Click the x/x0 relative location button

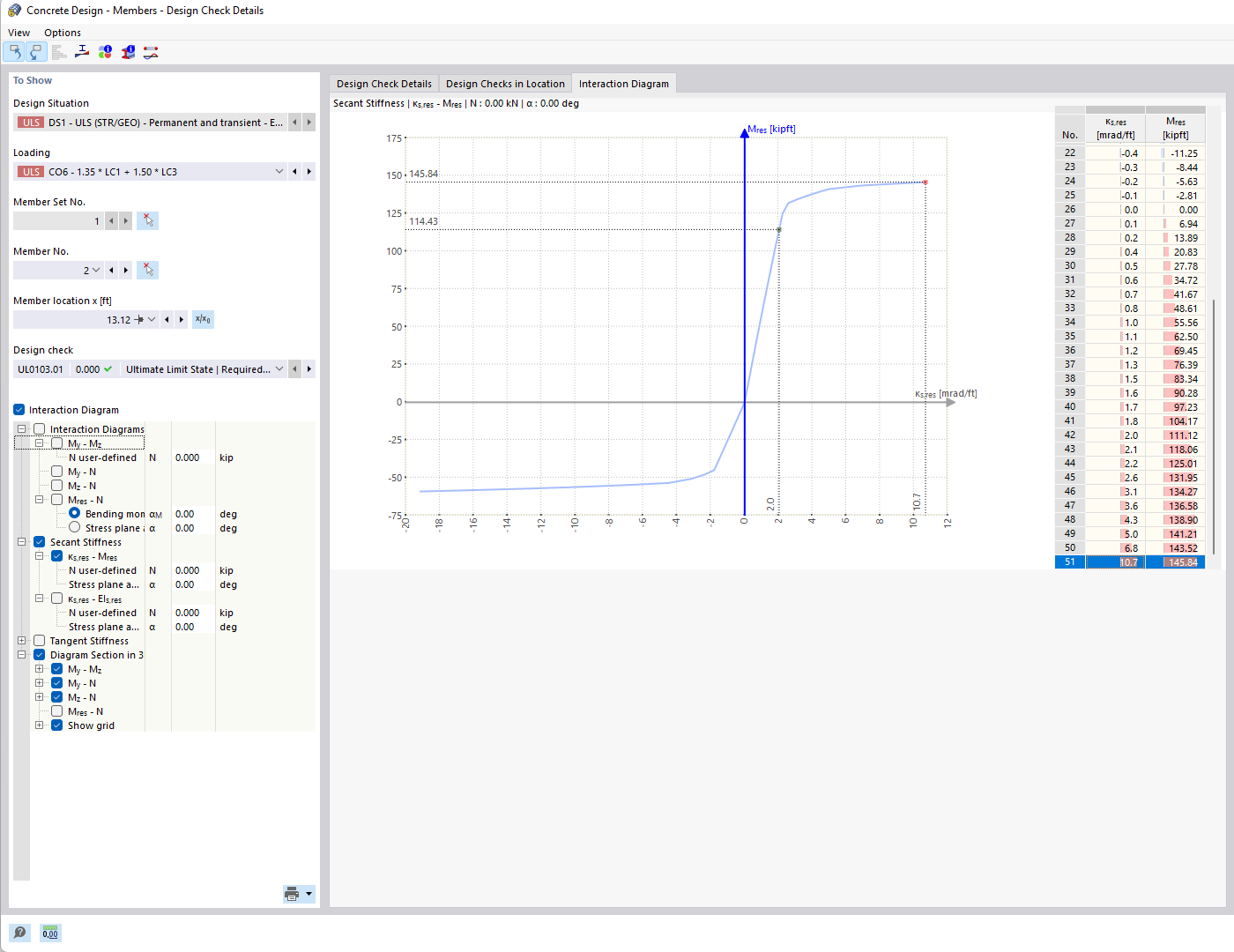(x=203, y=319)
